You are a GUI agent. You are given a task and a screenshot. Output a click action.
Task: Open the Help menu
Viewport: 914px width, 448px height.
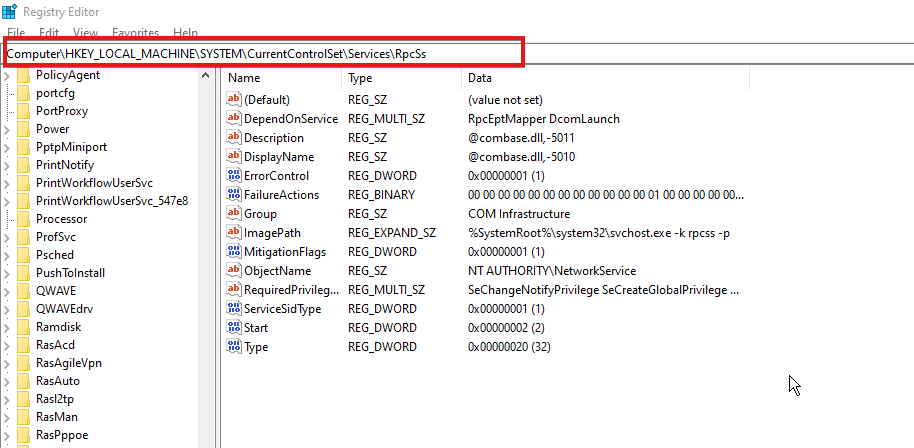185,33
